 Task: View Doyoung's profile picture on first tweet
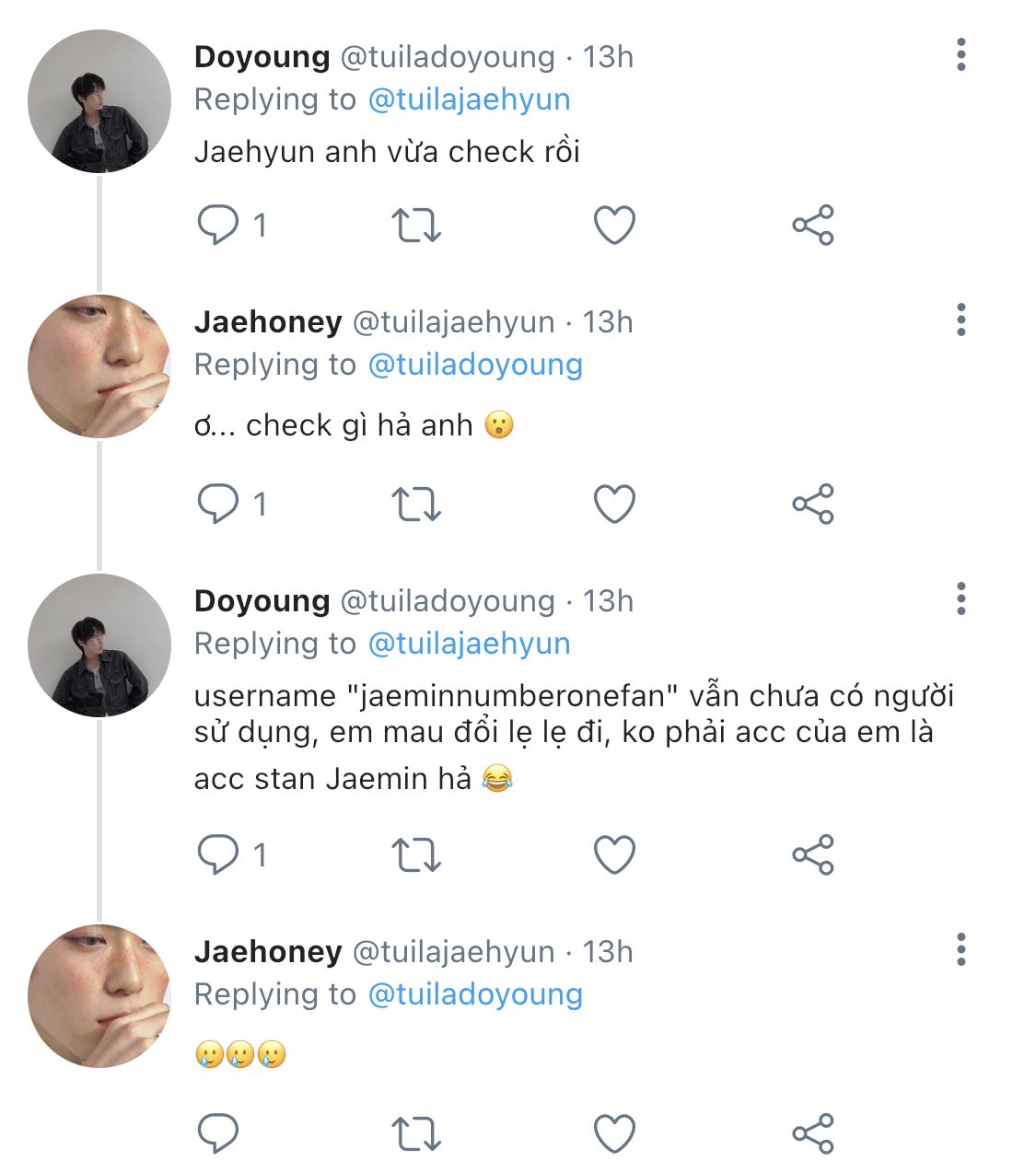(x=99, y=101)
